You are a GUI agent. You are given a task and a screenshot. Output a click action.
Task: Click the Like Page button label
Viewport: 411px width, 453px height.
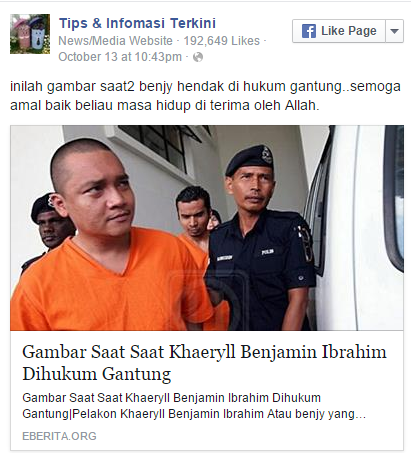[348, 31]
